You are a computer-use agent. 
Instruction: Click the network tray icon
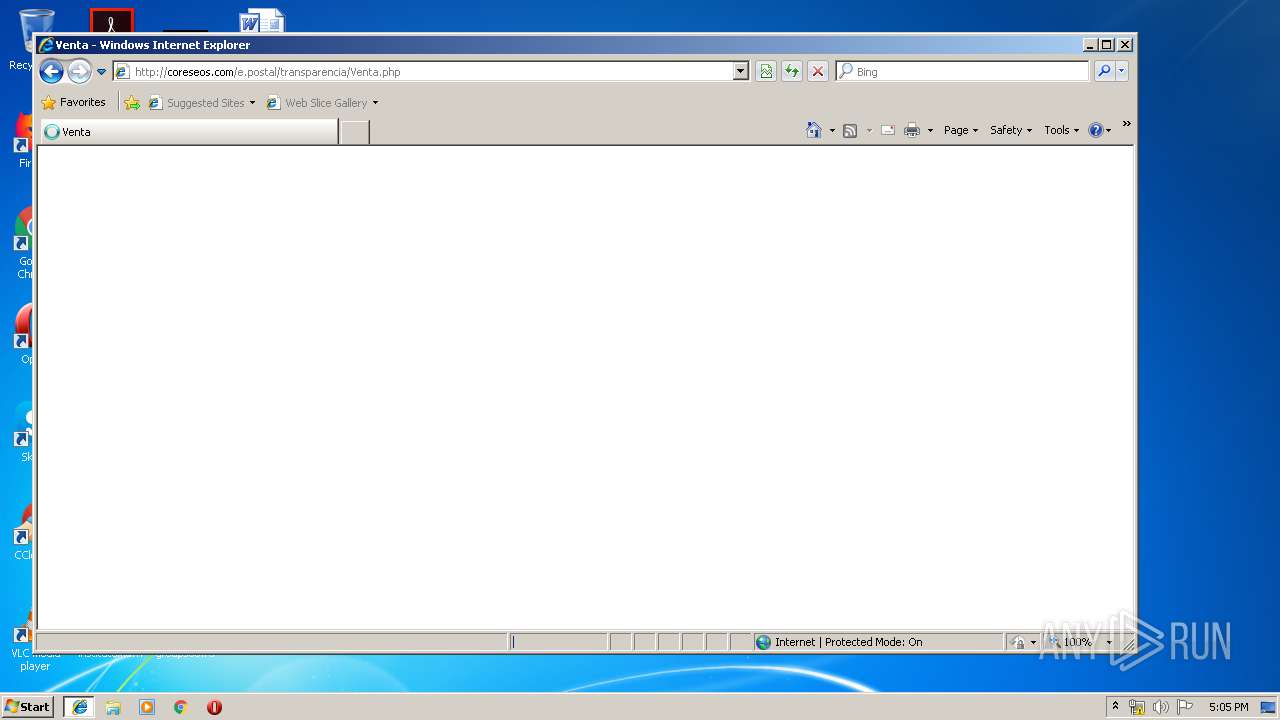pyautogui.click(x=1137, y=707)
